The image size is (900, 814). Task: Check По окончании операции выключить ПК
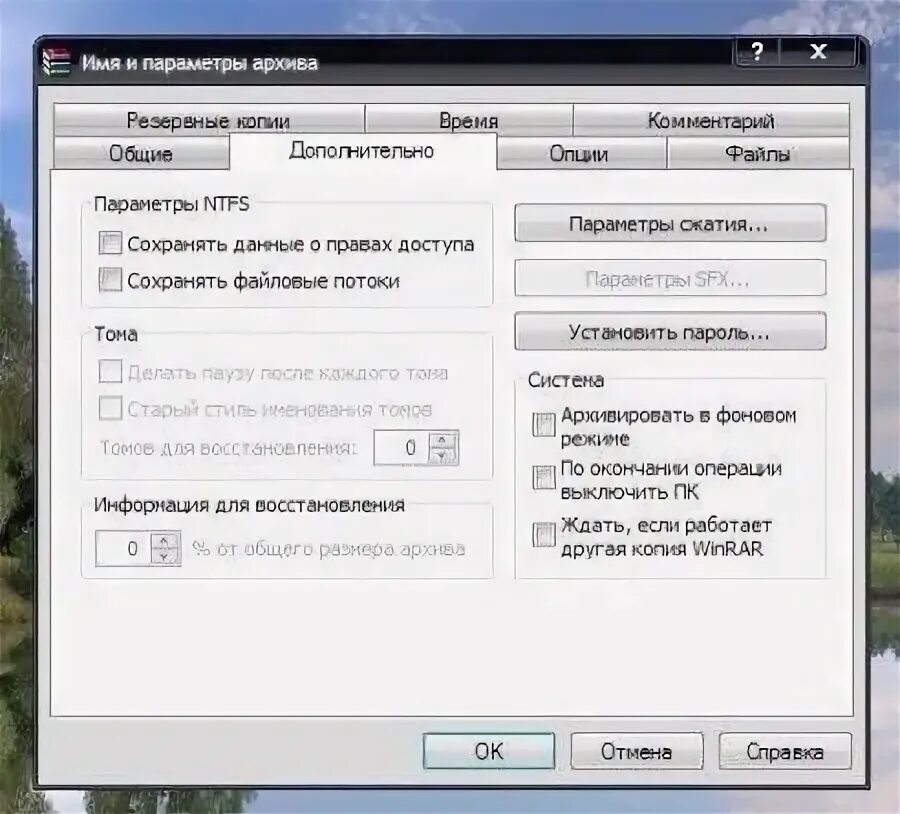click(544, 478)
